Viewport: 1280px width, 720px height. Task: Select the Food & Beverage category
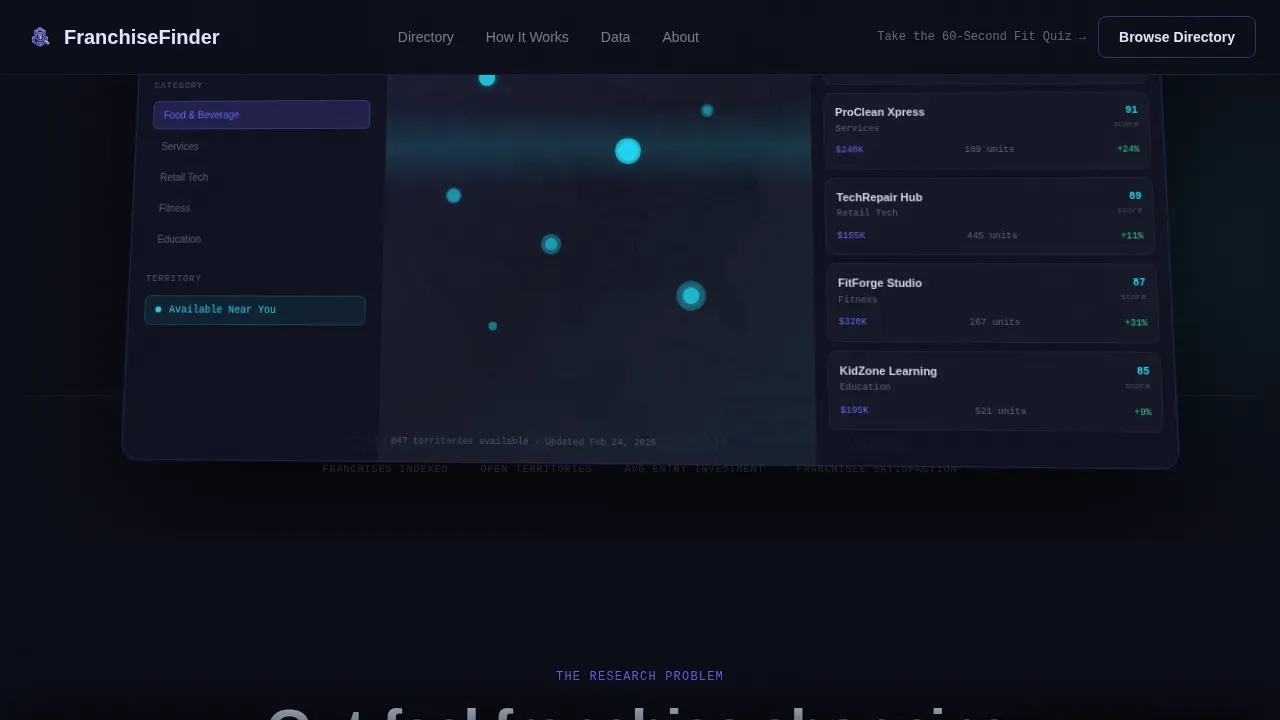coord(261,115)
